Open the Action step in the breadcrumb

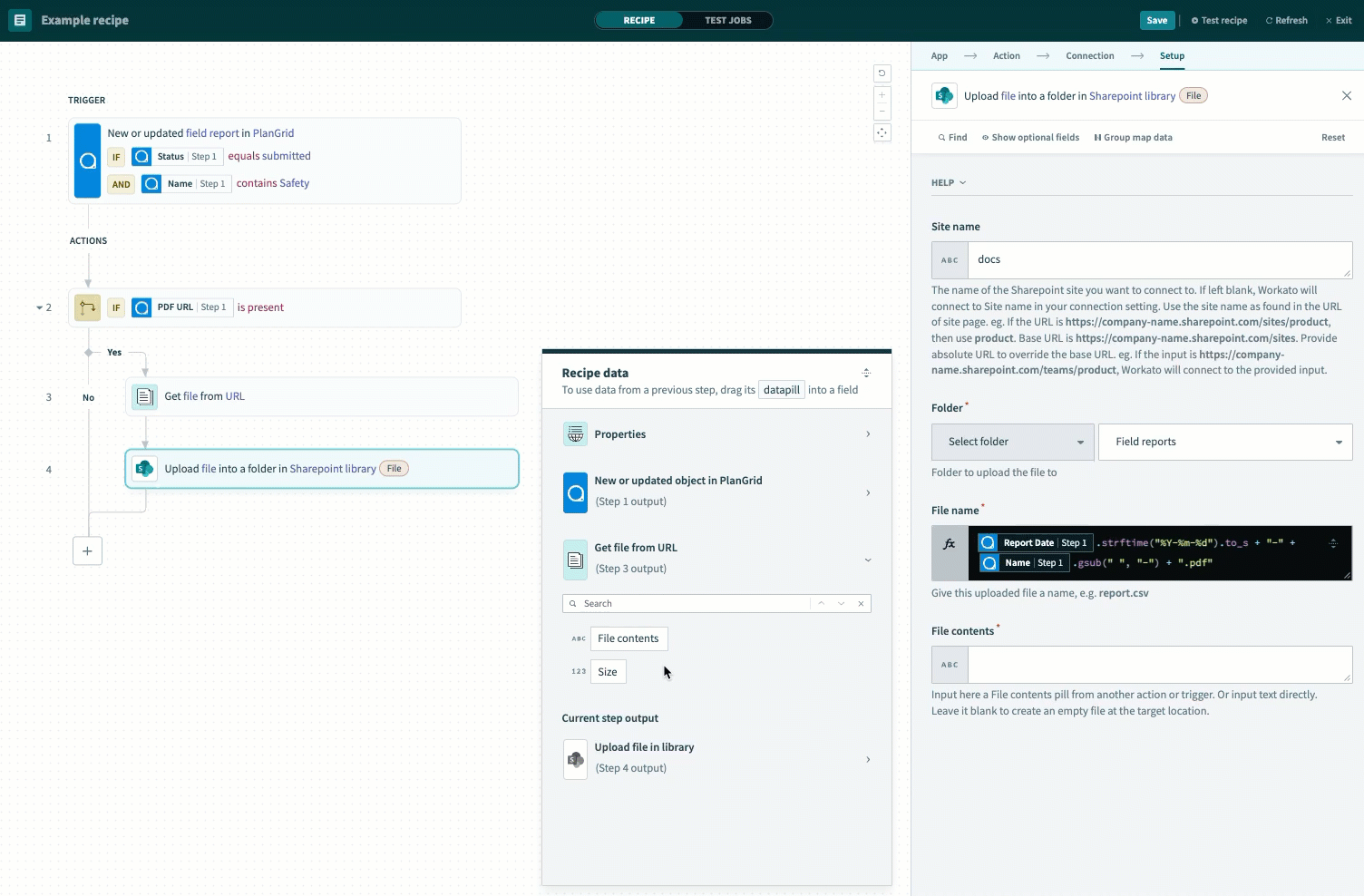(x=1007, y=55)
